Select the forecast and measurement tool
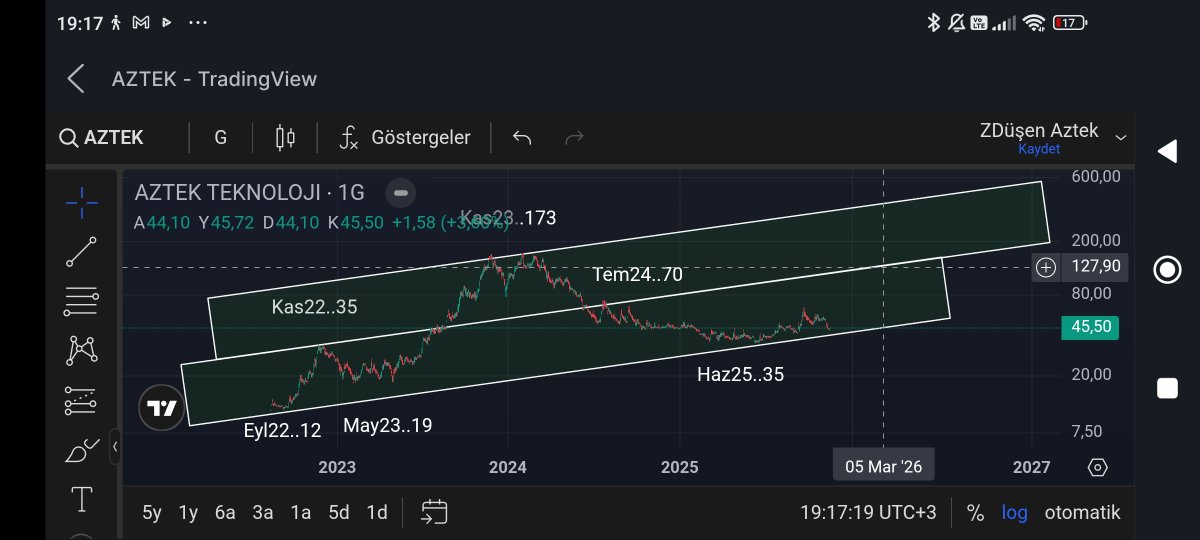 click(x=81, y=400)
